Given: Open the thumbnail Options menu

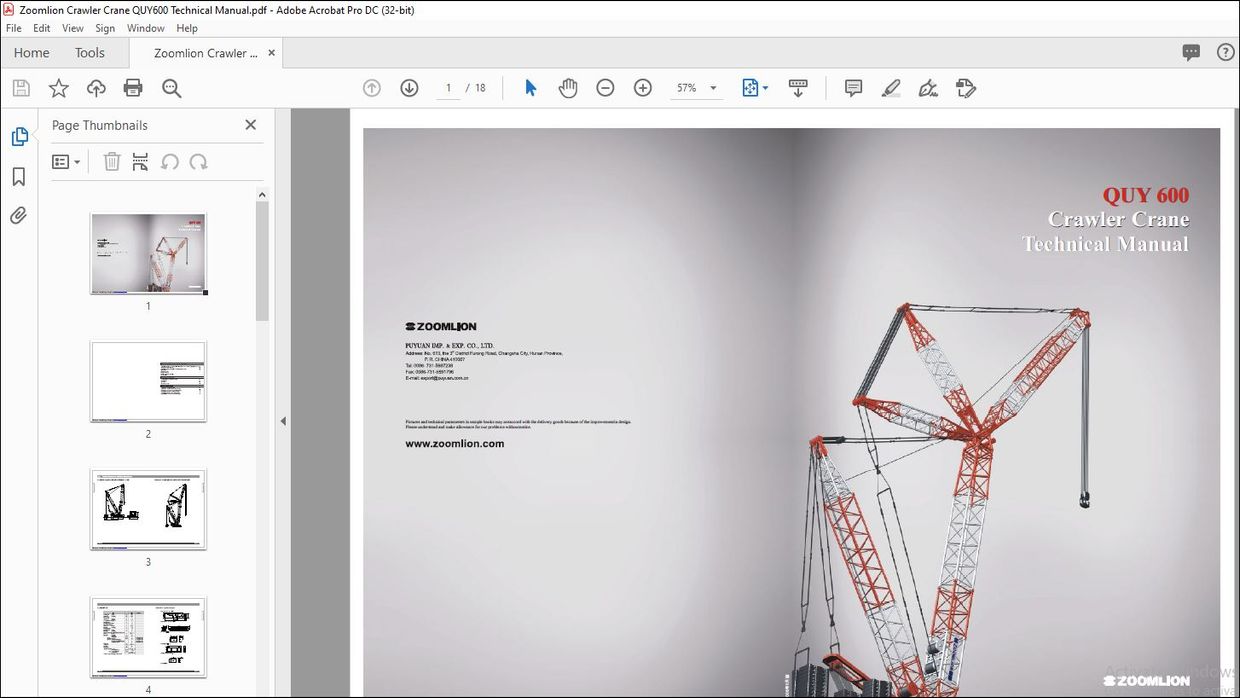Looking at the screenshot, I should click(x=65, y=161).
